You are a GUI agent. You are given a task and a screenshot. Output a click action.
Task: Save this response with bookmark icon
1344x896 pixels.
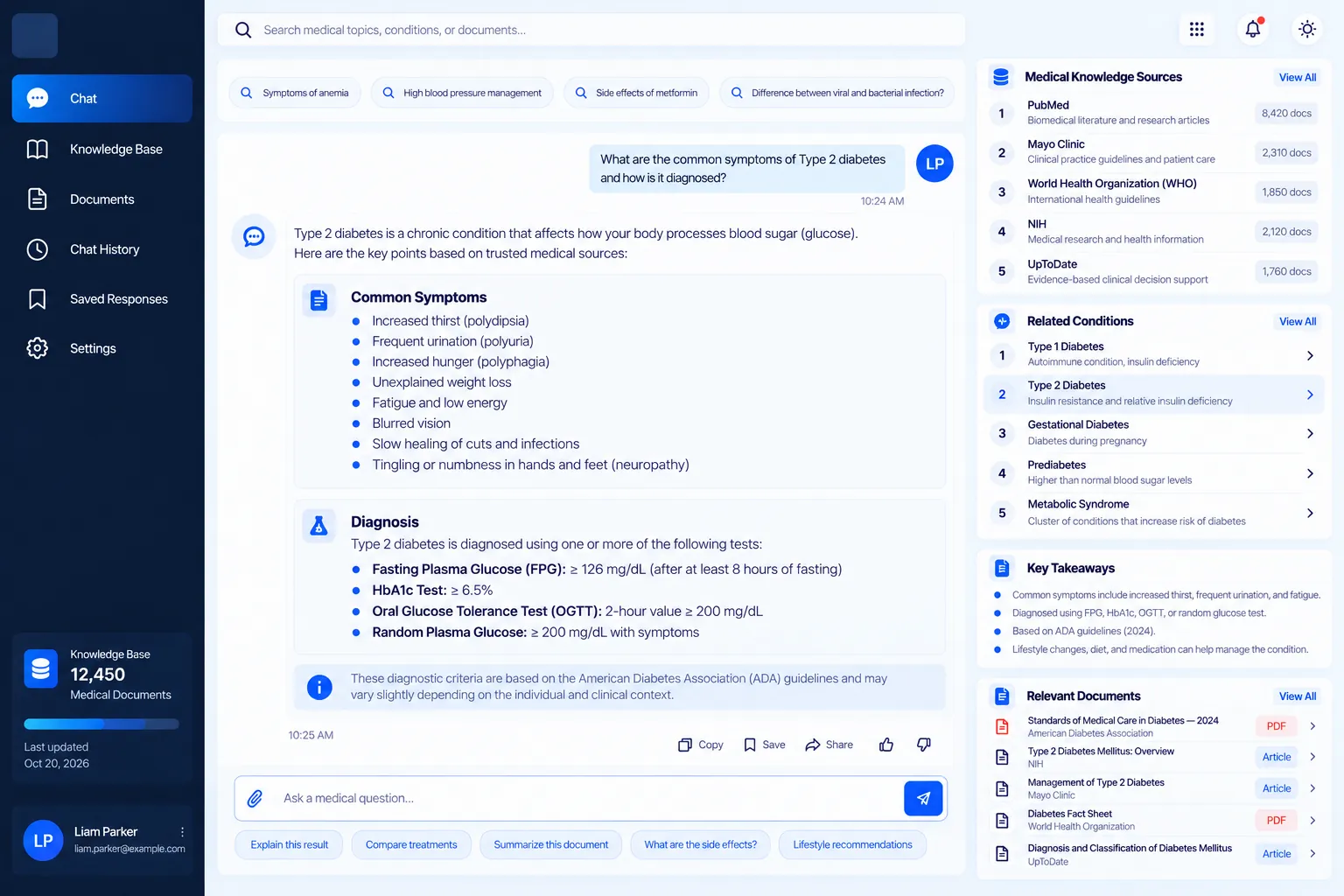pyautogui.click(x=764, y=745)
